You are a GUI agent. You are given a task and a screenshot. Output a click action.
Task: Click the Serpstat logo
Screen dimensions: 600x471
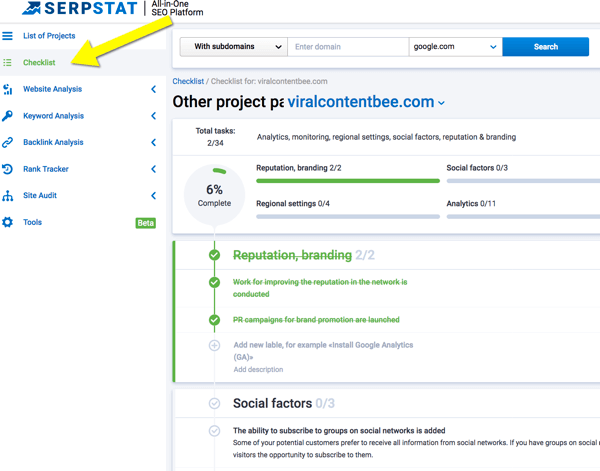(x=80, y=8)
